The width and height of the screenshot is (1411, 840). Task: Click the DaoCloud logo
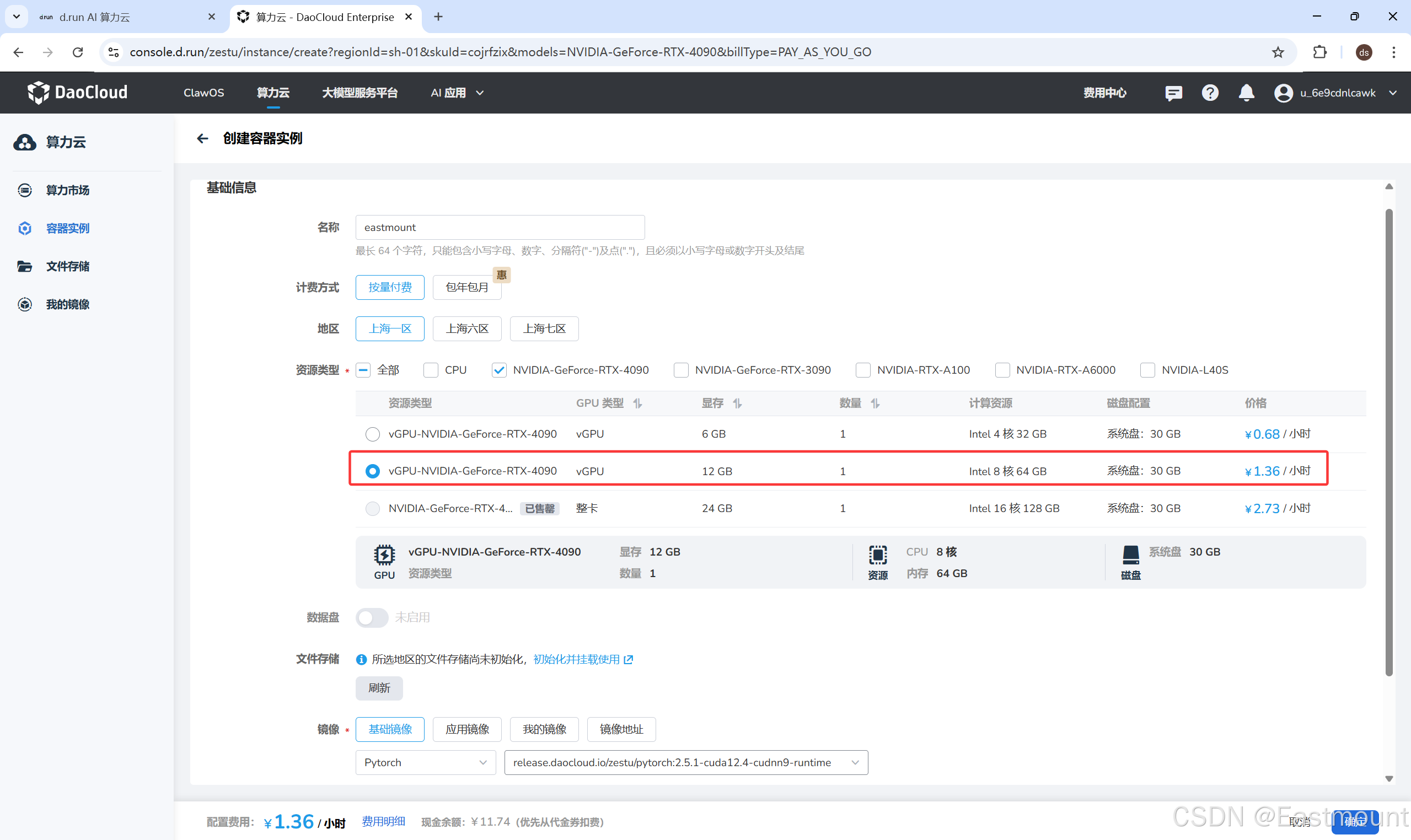point(78,92)
